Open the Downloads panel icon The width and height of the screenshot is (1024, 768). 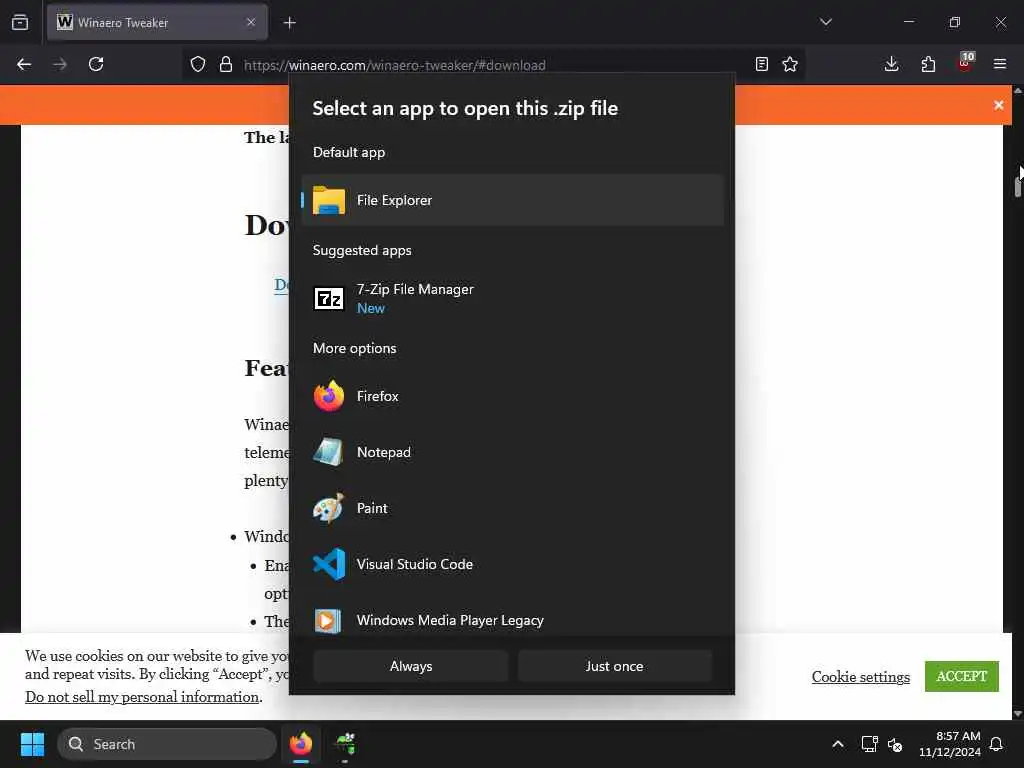tap(891, 64)
